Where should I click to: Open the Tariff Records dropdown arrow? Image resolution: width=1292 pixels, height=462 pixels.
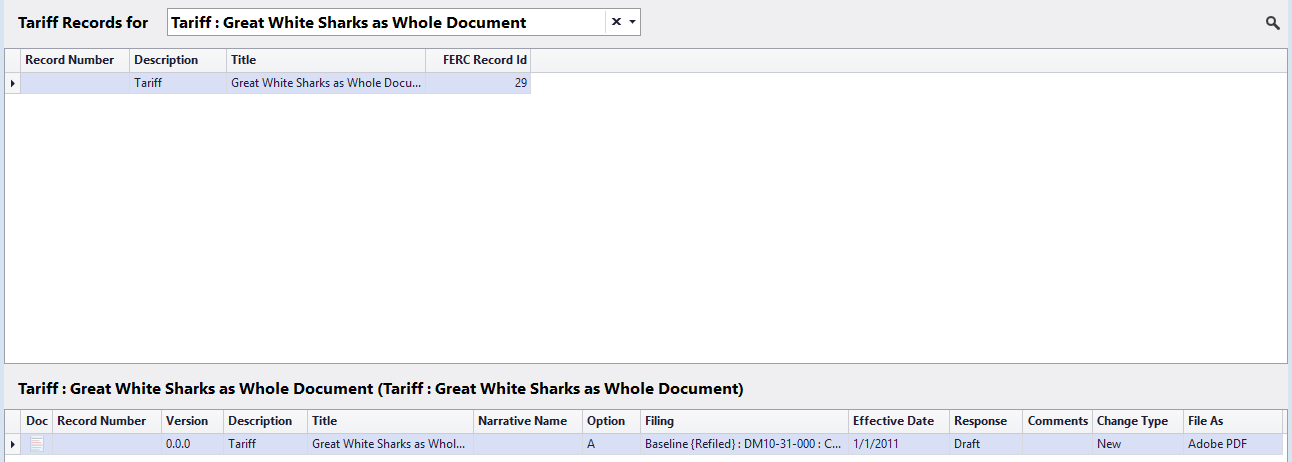pos(633,22)
